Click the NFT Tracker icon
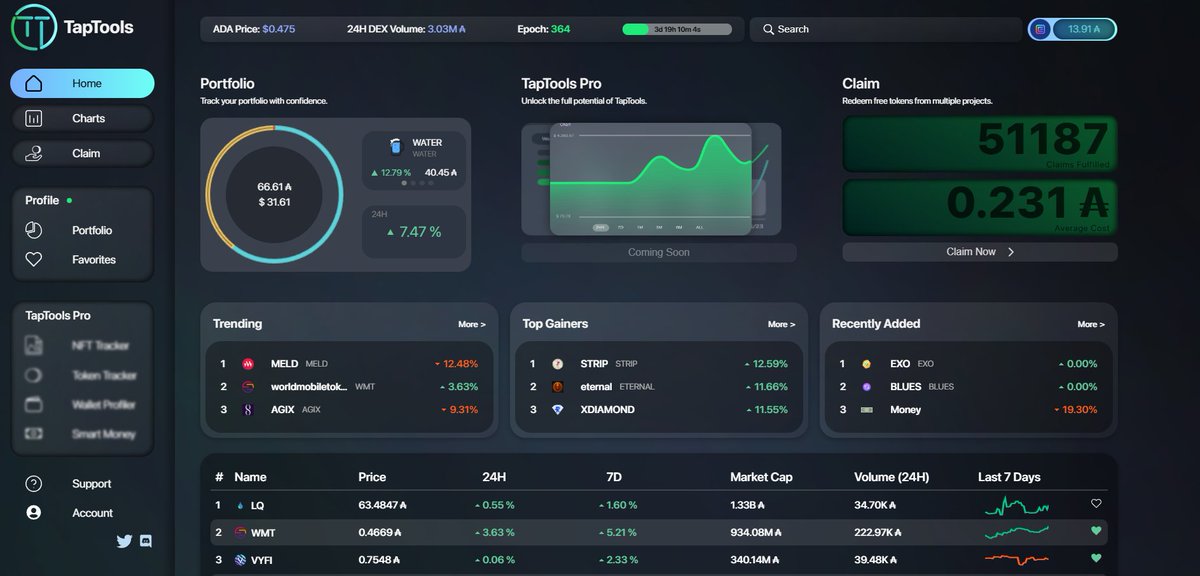Image resolution: width=1200 pixels, height=576 pixels. coord(34,345)
